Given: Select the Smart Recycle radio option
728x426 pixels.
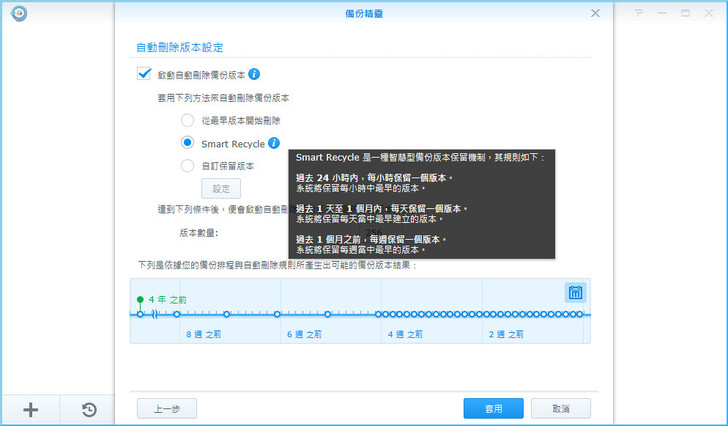Looking at the screenshot, I should point(187,144).
